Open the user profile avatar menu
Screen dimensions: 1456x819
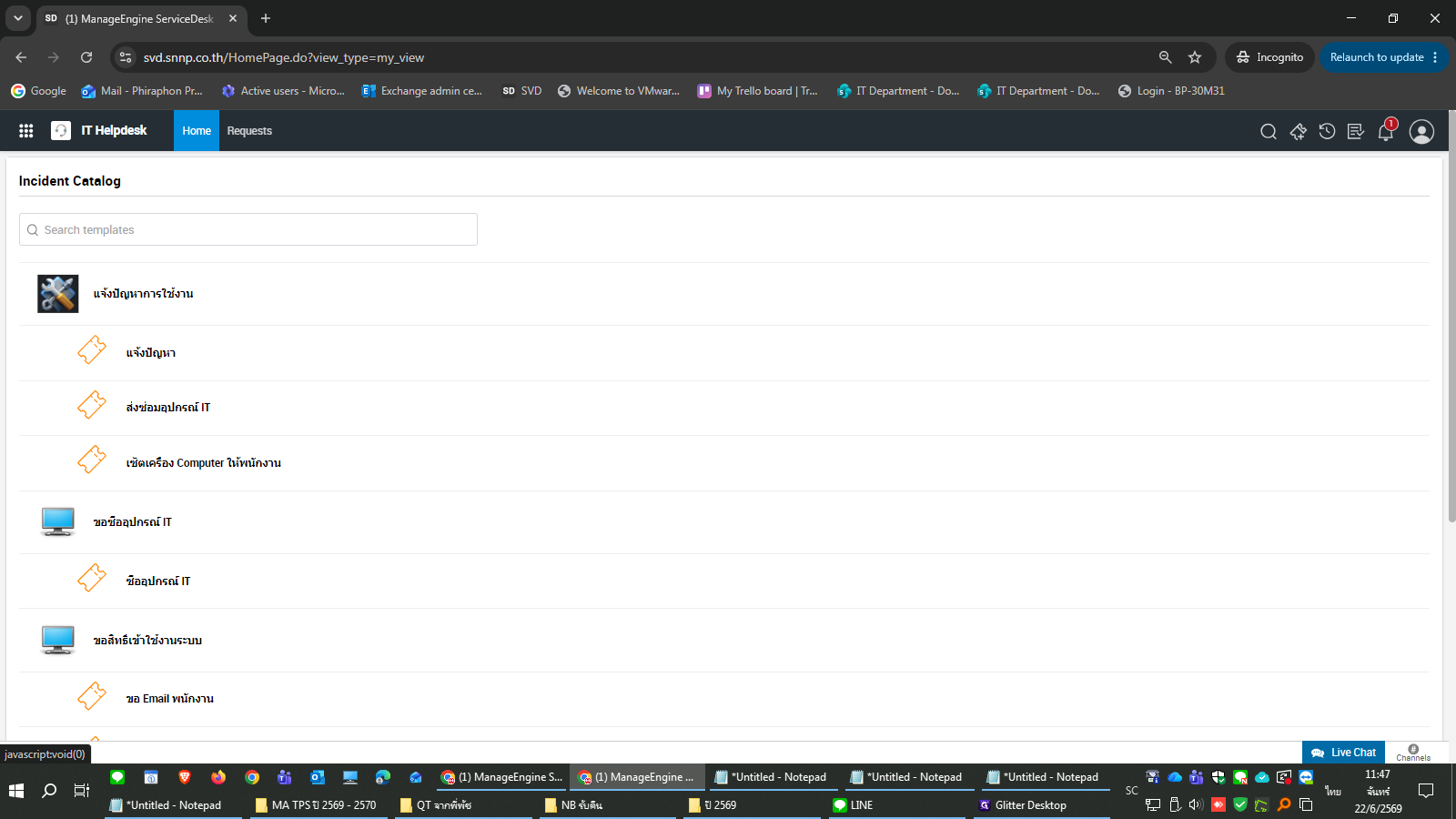coord(1421,132)
